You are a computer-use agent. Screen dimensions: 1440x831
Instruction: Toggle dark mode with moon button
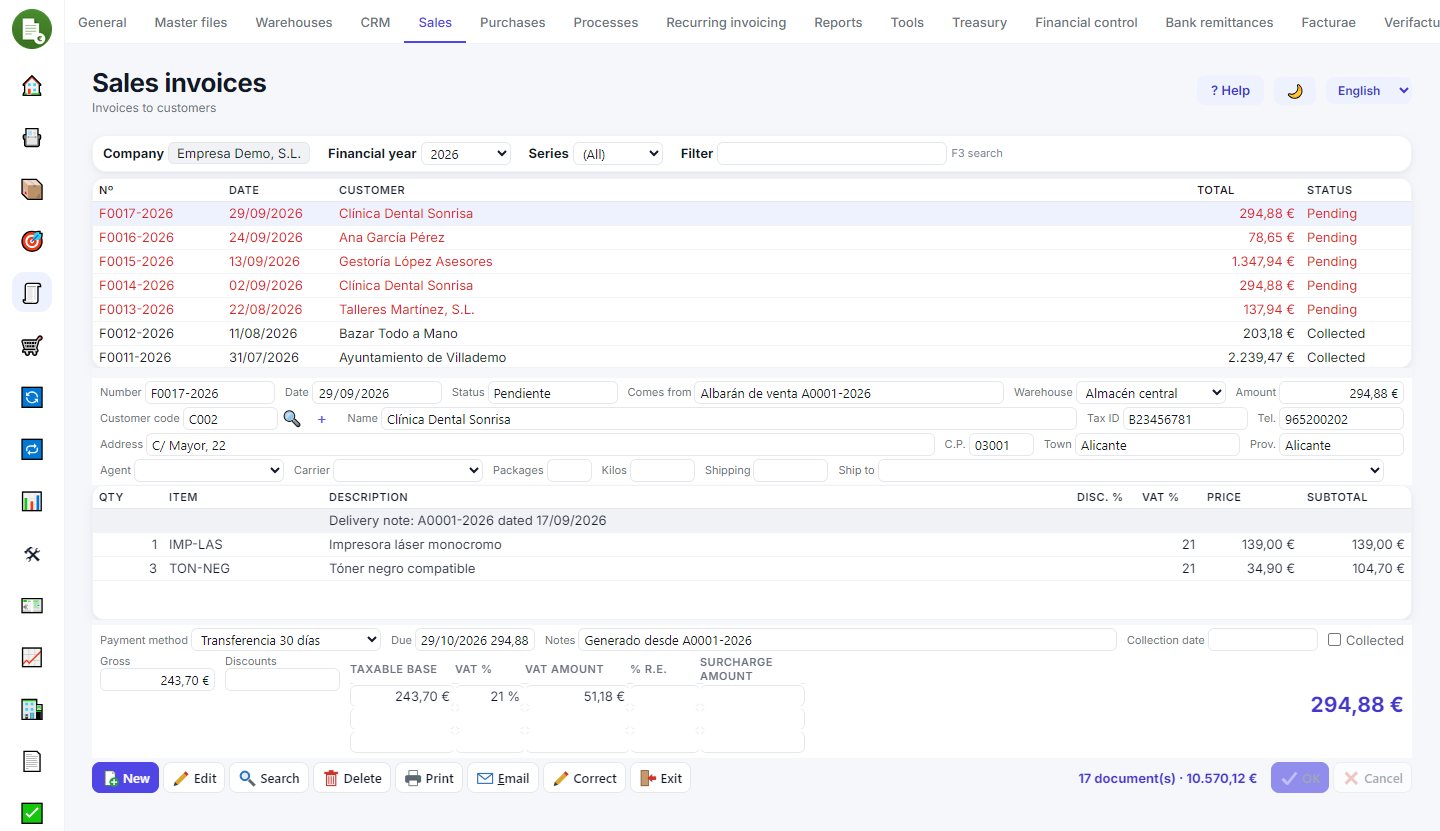point(1295,90)
